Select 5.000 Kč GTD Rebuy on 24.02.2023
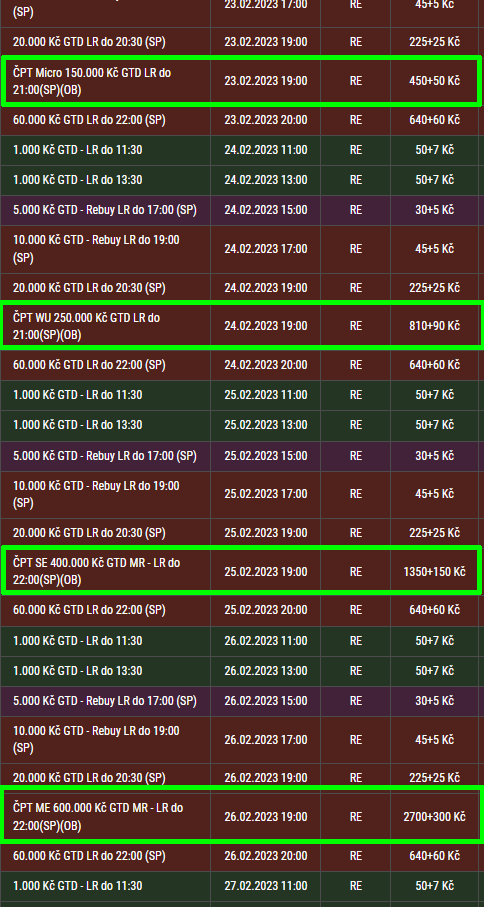Image resolution: width=484 pixels, height=907 pixels. [241, 210]
